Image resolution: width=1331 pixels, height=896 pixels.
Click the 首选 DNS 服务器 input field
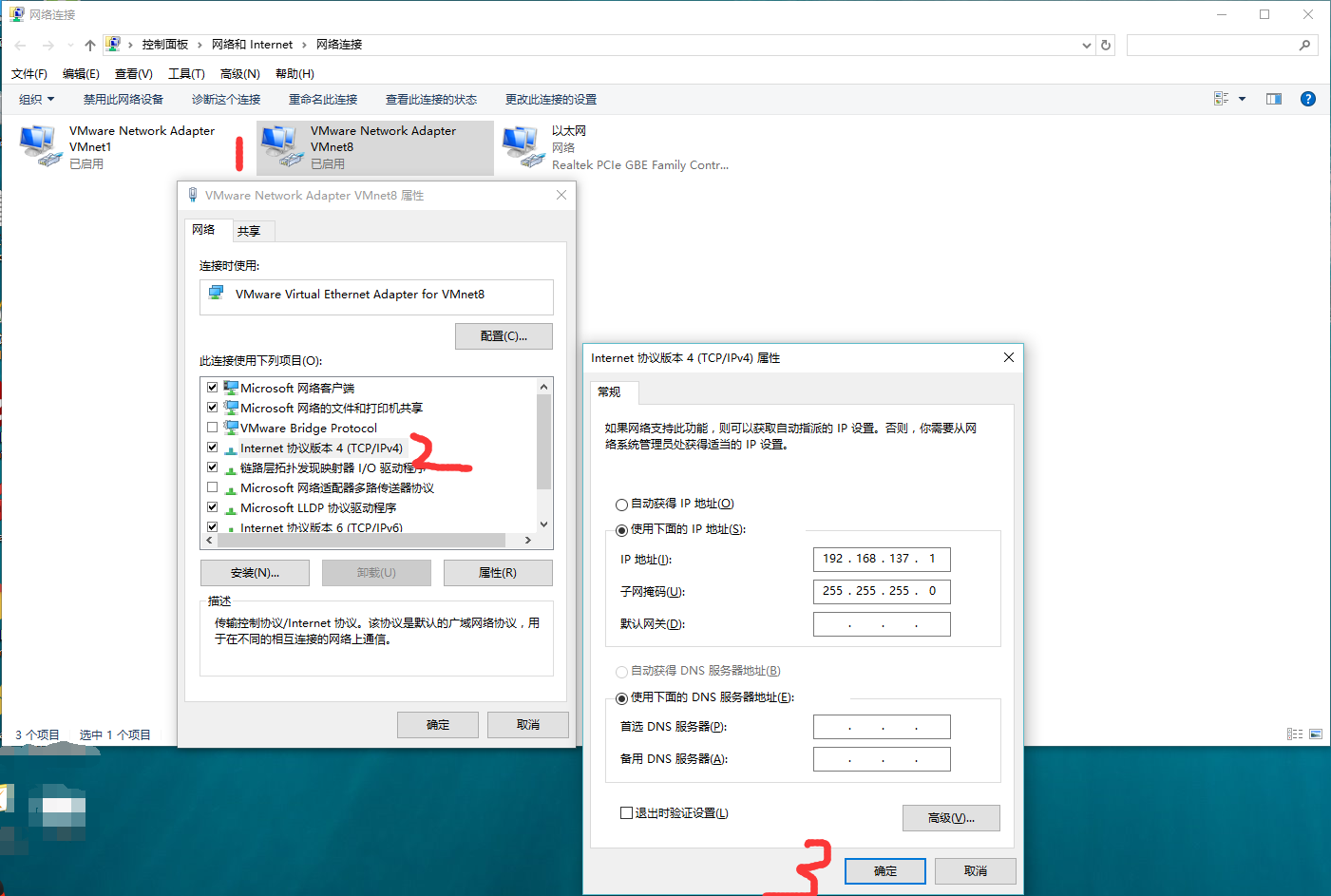pos(882,727)
